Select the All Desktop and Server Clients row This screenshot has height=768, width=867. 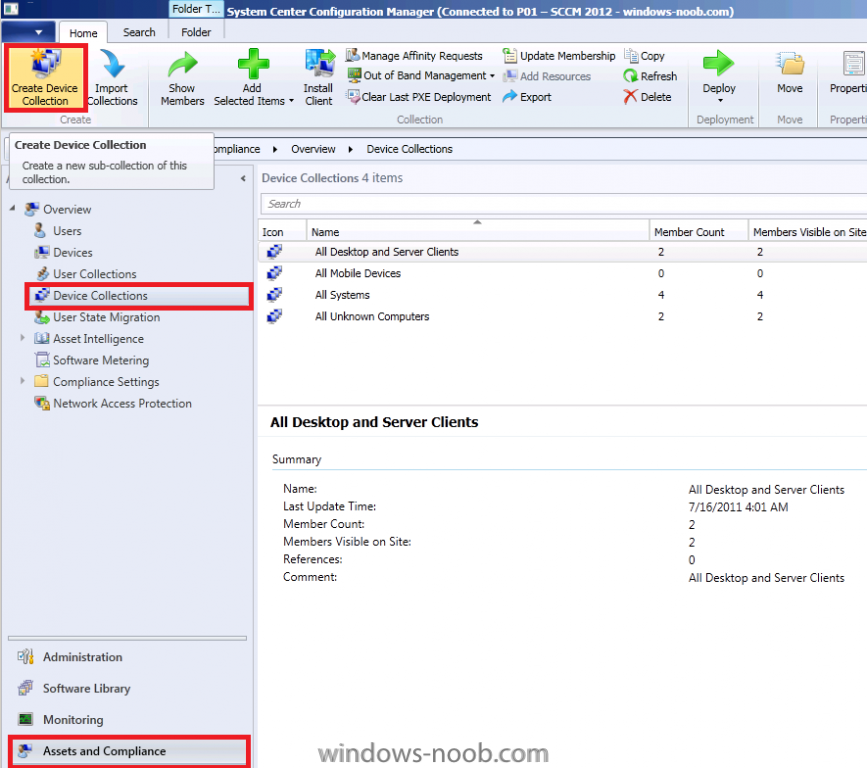pyautogui.click(x=562, y=252)
